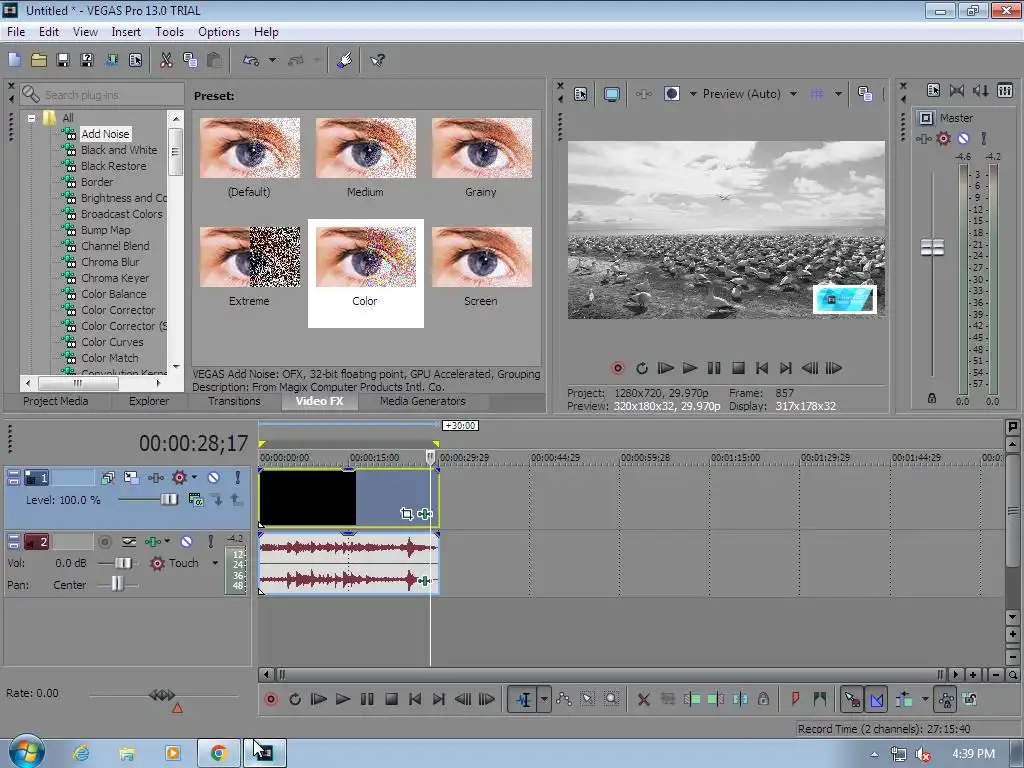Switch to the Media Generators tab

point(423,401)
